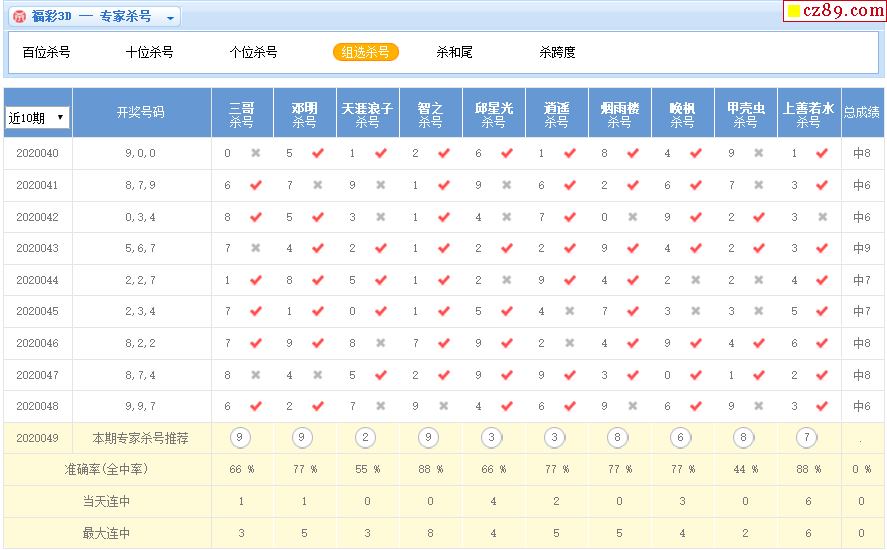Image resolution: width=887 pixels, height=550 pixels.
Task: Expand the 福彩3D 专家杀号 dropdown arrow
Action: [x=170, y=18]
